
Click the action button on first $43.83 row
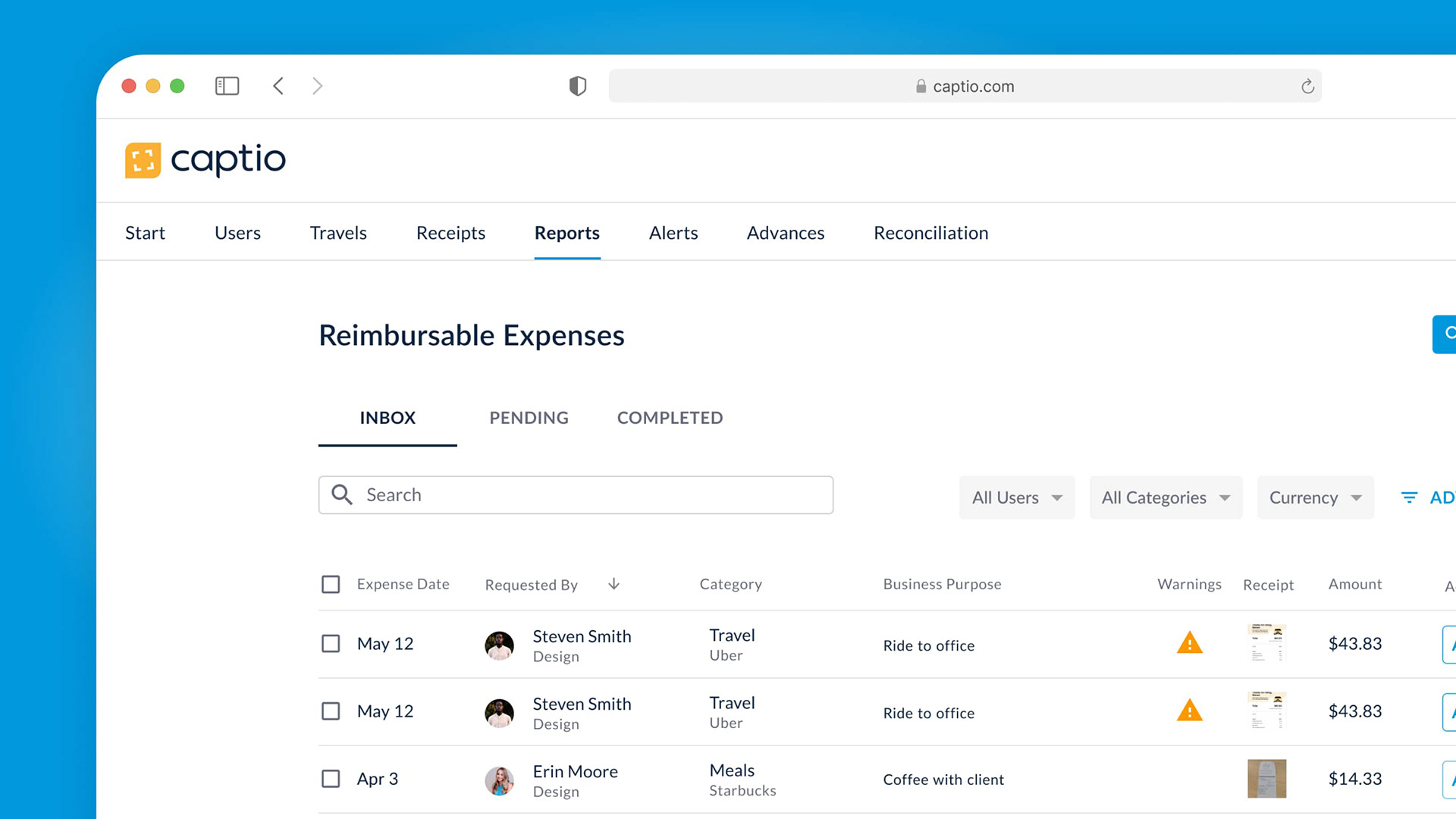click(1449, 645)
